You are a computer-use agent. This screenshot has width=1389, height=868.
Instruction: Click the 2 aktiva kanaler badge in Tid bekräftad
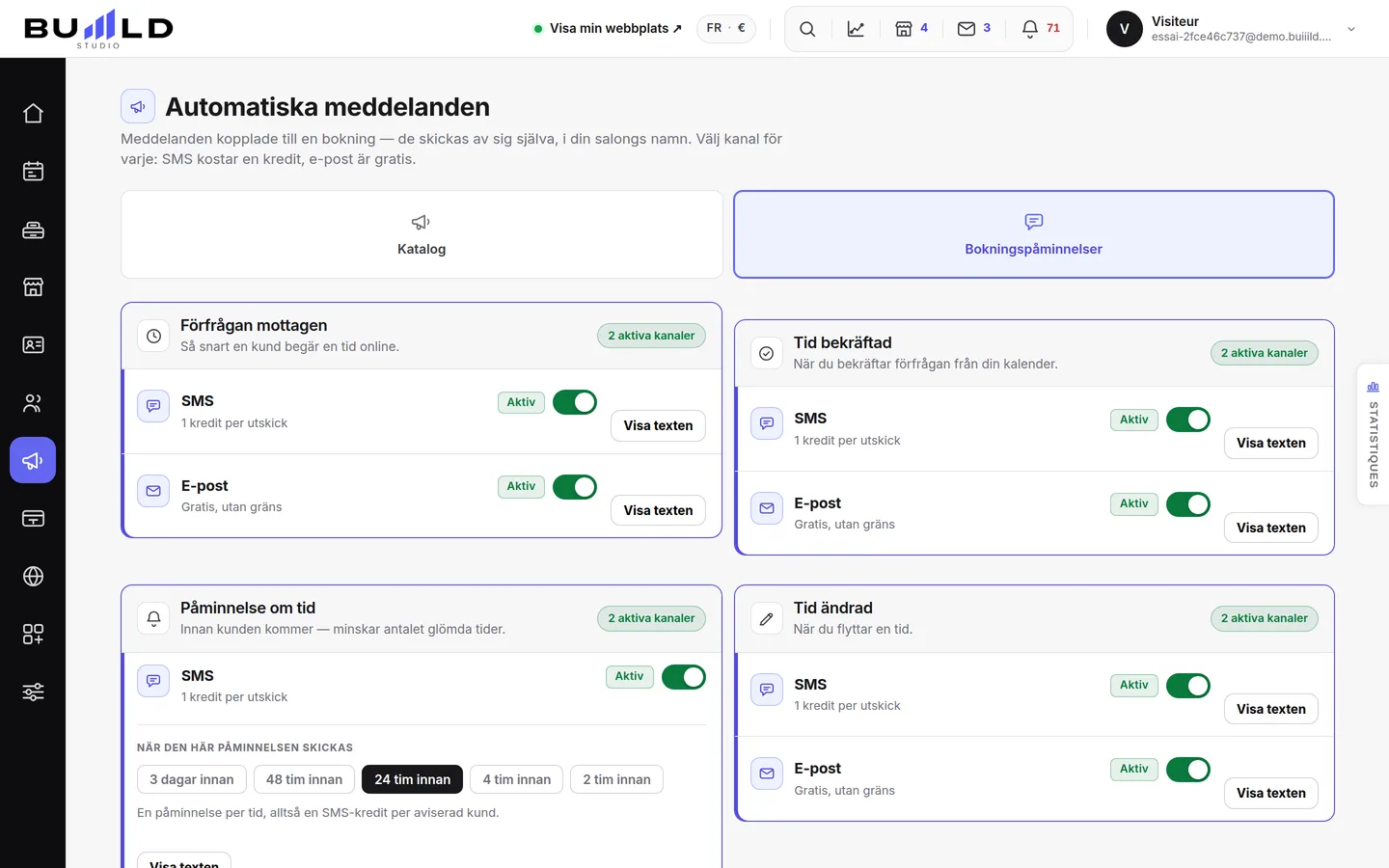pos(1265,353)
